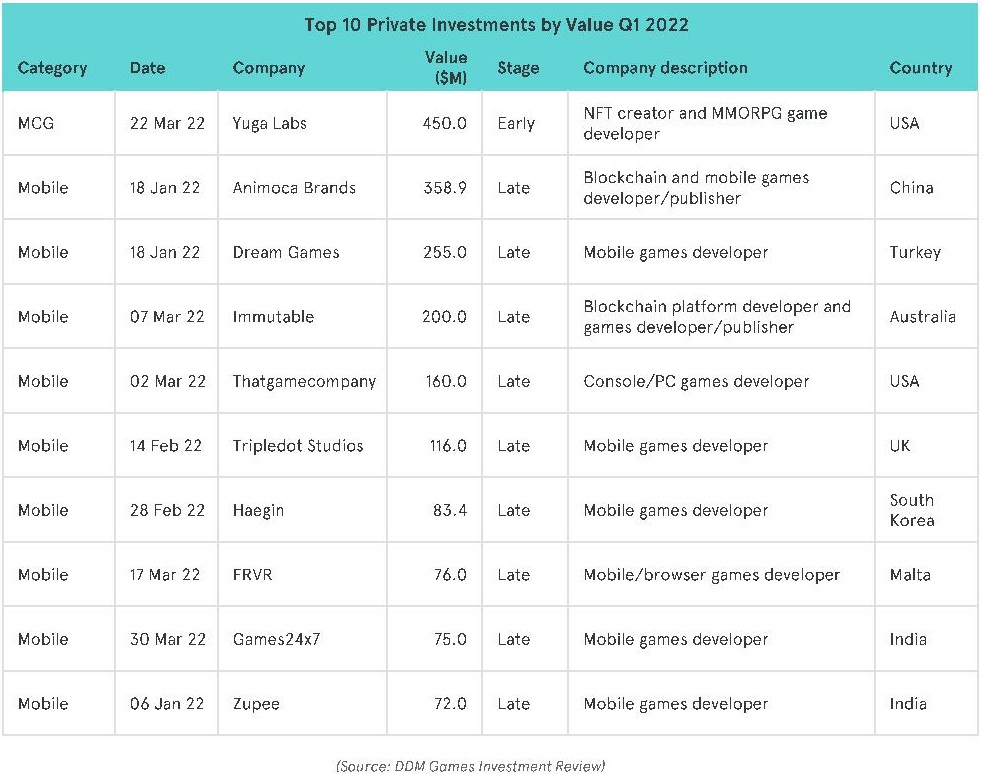The height and width of the screenshot is (774, 983).
Task: Click the Zupee company name
Action: pos(256,703)
